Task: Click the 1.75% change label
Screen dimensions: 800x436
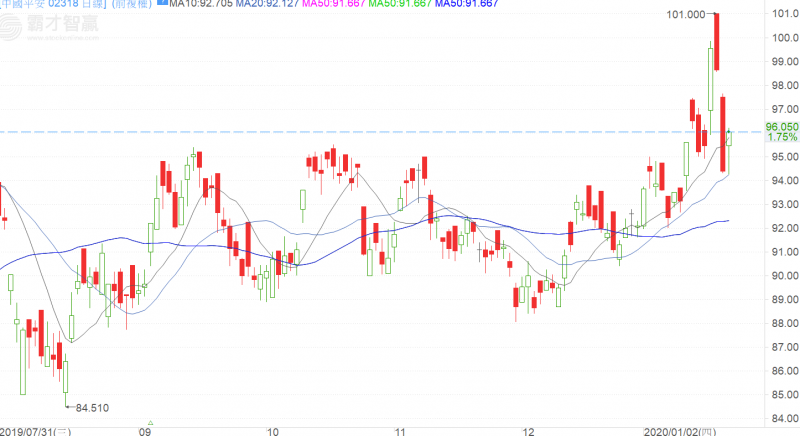Action: (781, 138)
